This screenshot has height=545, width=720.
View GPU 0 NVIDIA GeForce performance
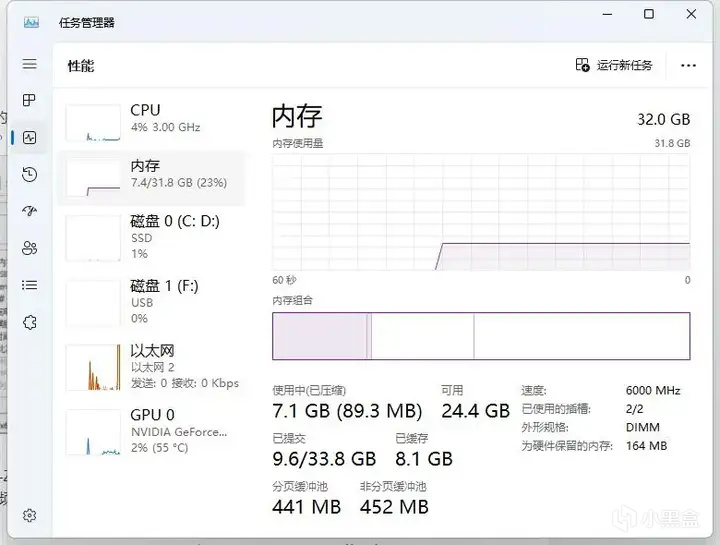point(152,430)
